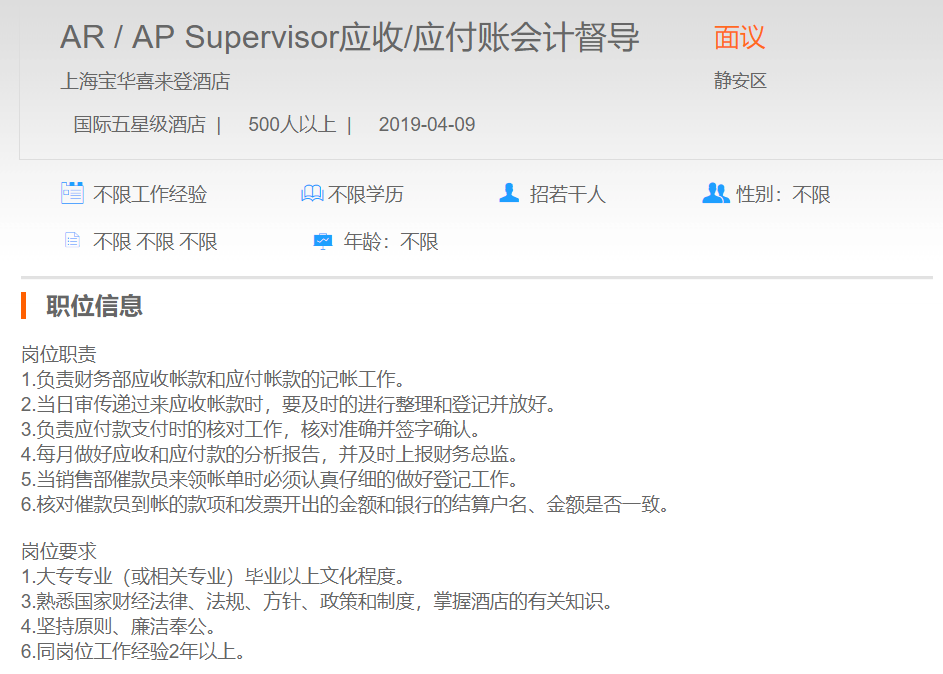The image size is (943, 674).
Task: Open the 上海宝华喜来登酒店 company link
Action: pyautogui.click(x=145, y=81)
